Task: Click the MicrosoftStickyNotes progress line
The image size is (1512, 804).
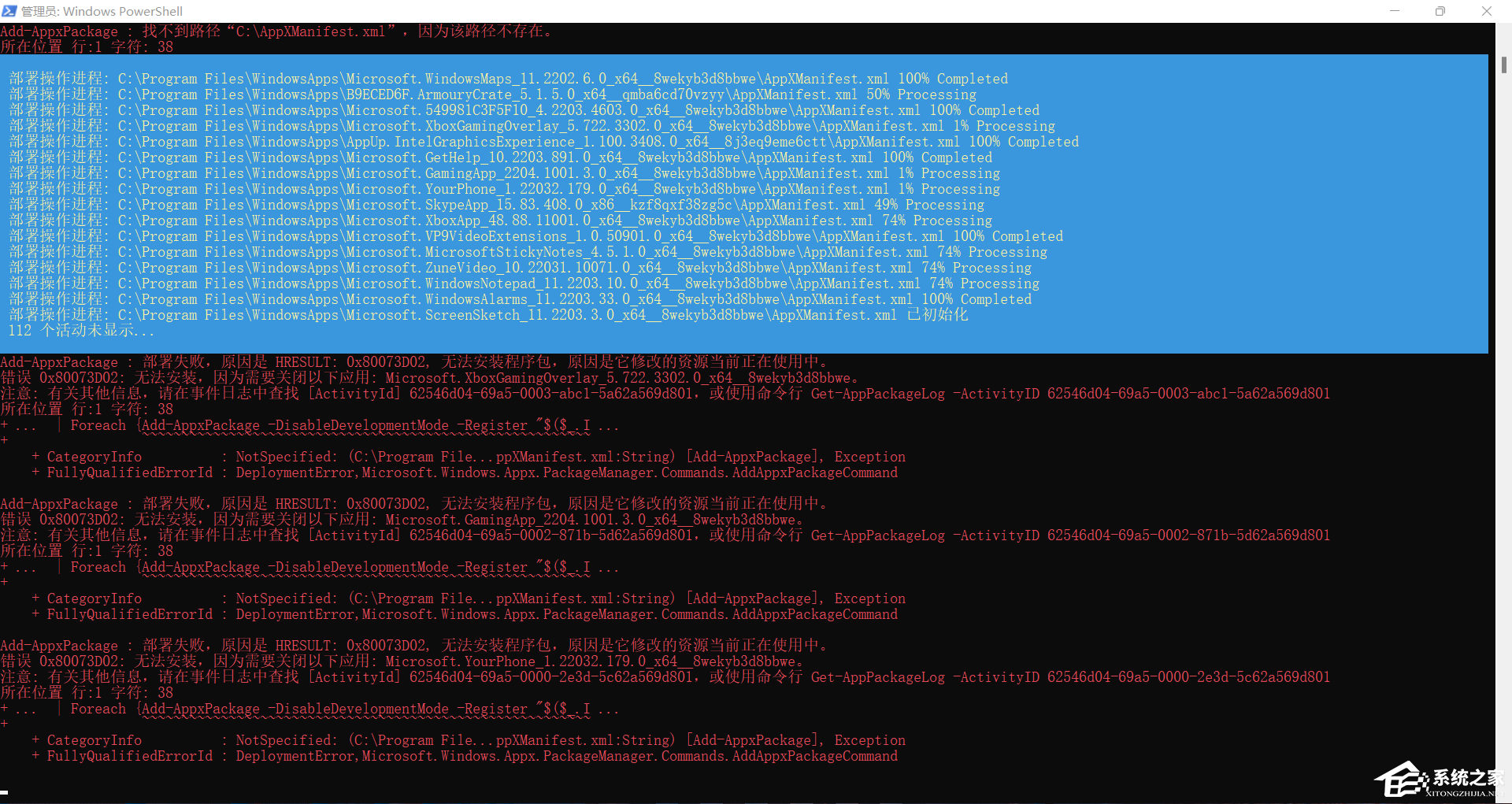Action: pyautogui.click(x=528, y=252)
